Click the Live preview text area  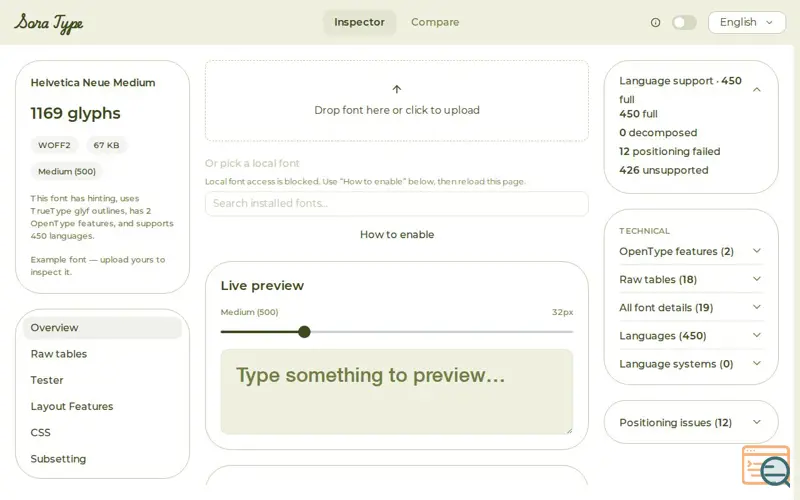396,392
